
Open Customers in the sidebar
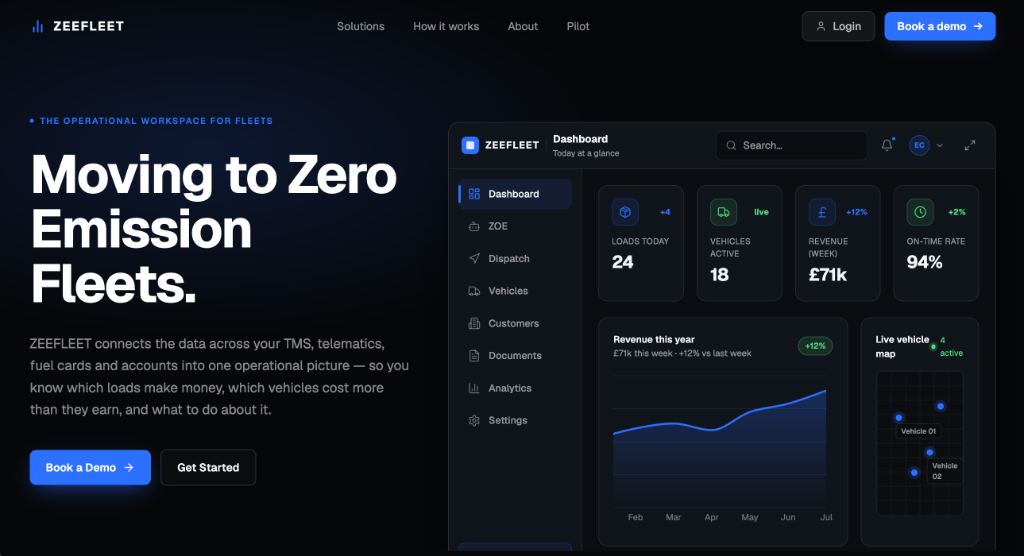[x=515, y=323]
